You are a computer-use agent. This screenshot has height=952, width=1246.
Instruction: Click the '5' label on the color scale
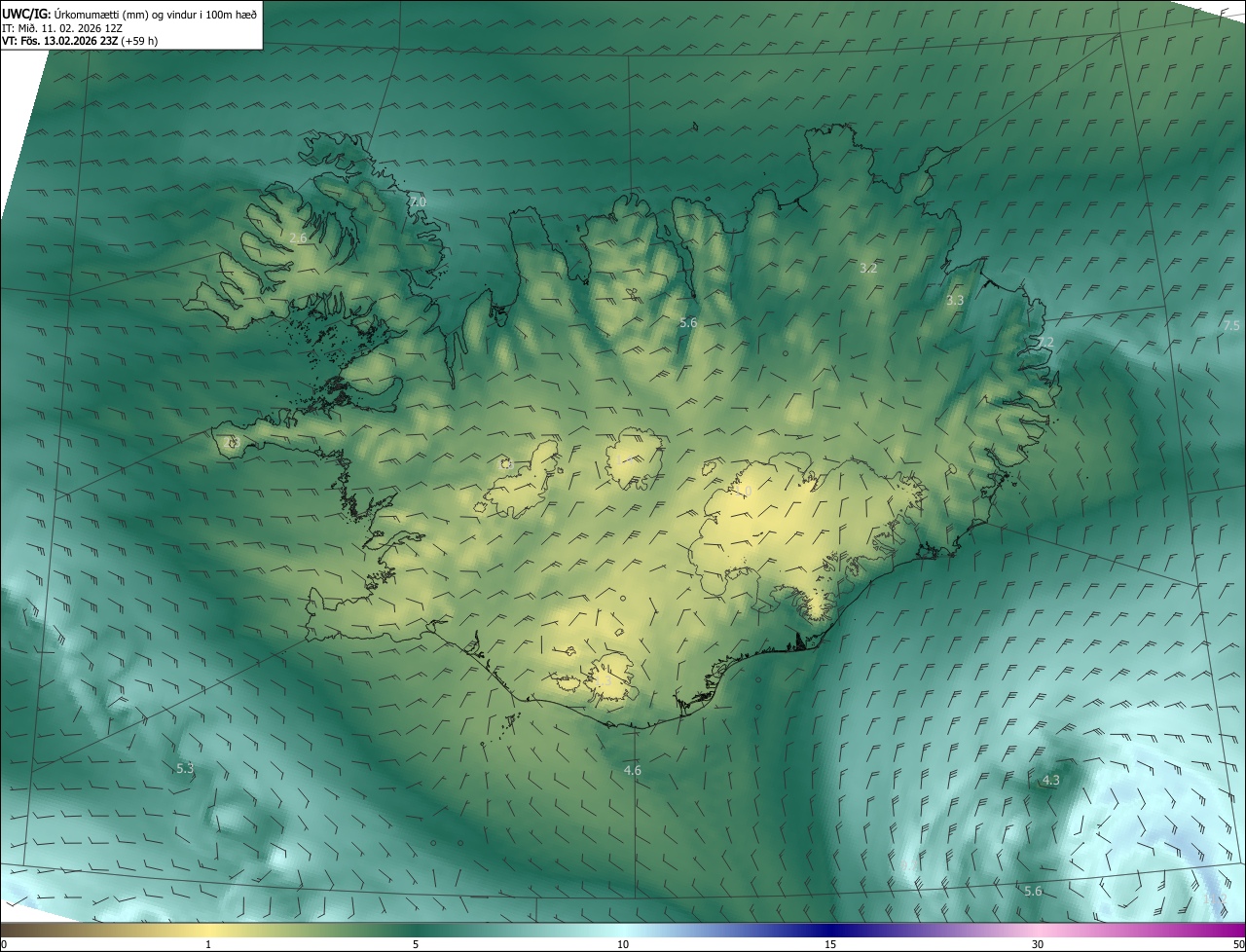pyautogui.click(x=416, y=944)
